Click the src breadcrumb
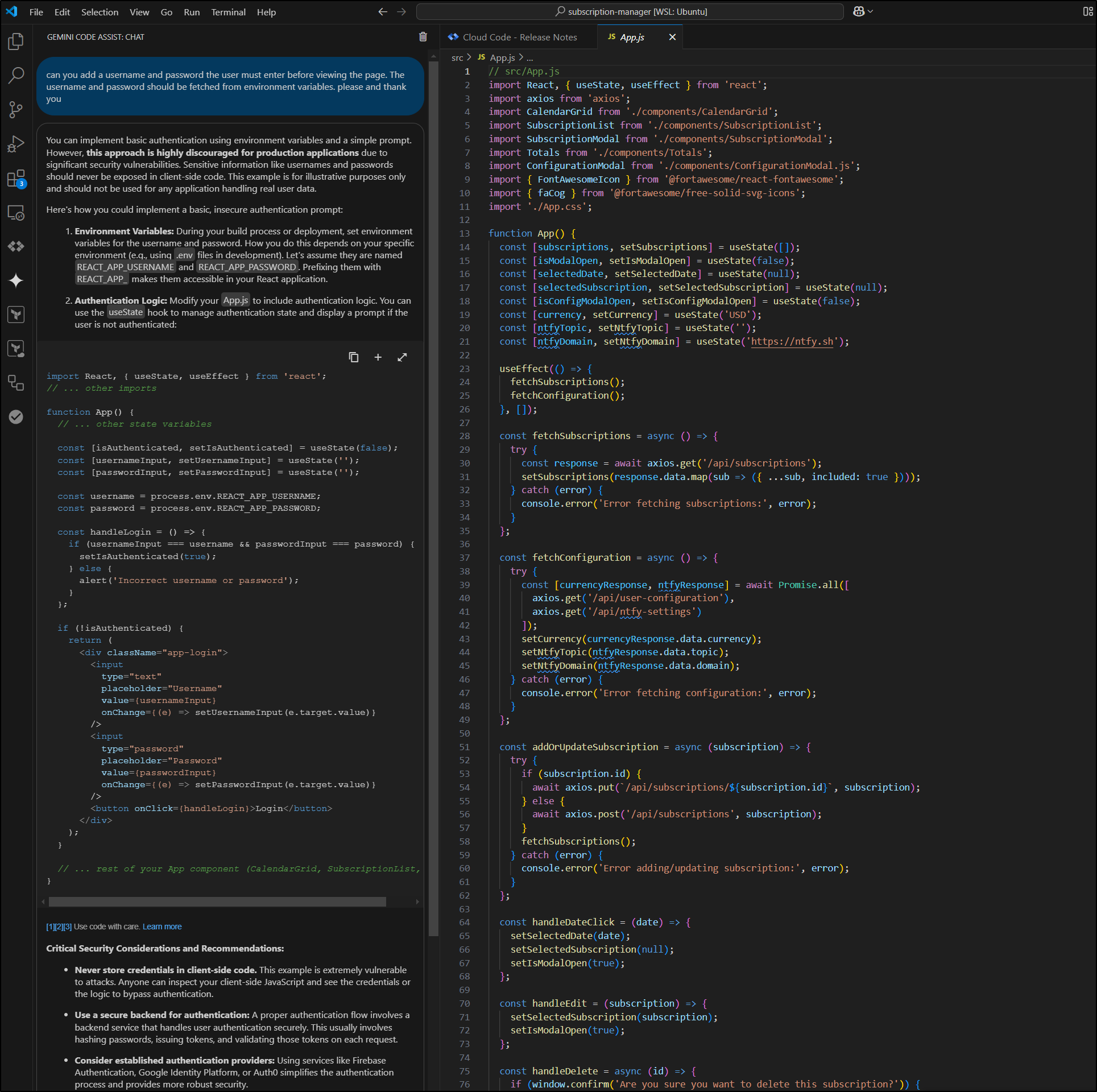Screen dimensions: 1097x1092 (x=457, y=57)
